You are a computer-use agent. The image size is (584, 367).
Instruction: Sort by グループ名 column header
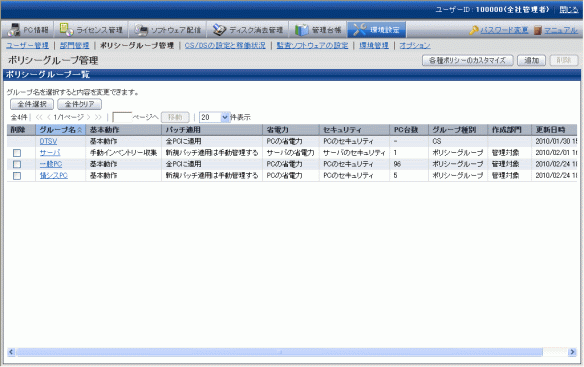60,130
